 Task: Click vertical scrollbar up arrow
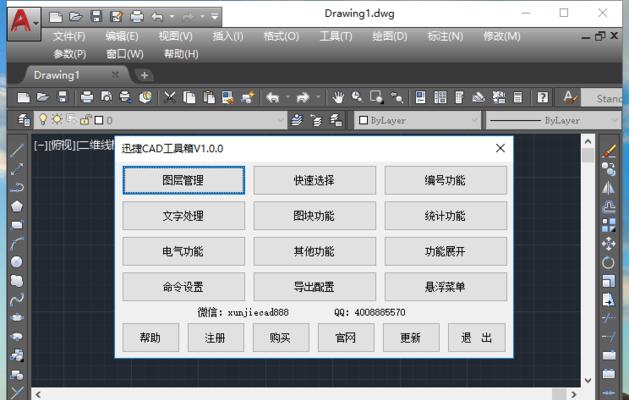[588, 141]
